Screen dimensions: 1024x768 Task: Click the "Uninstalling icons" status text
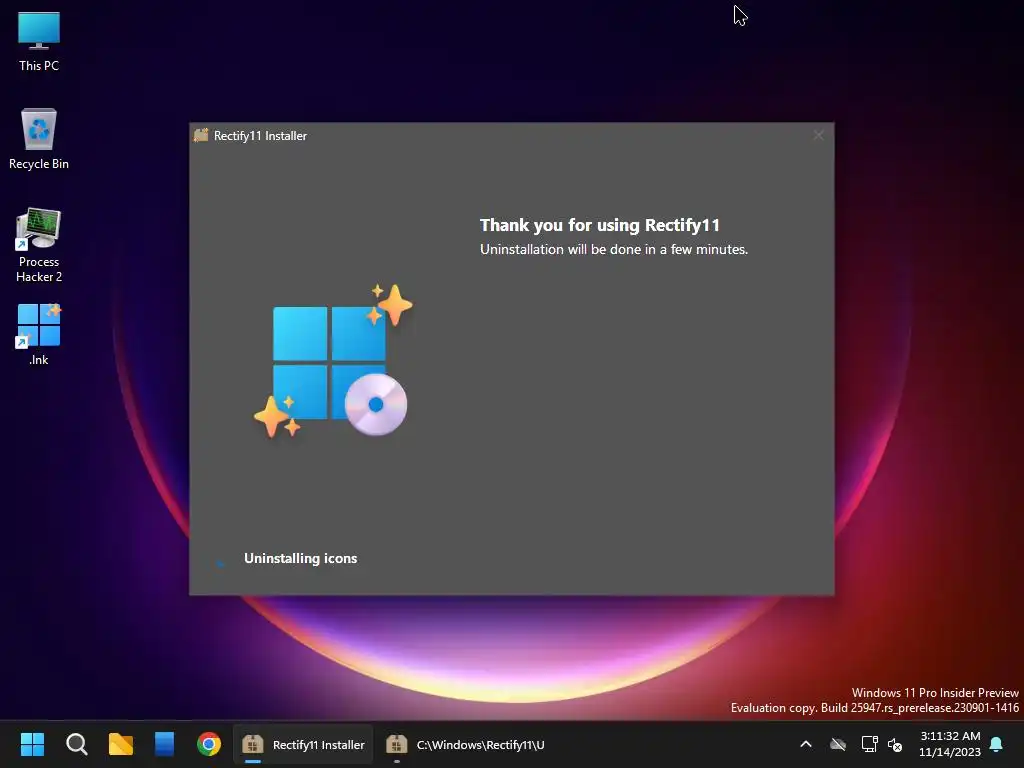[x=300, y=558]
